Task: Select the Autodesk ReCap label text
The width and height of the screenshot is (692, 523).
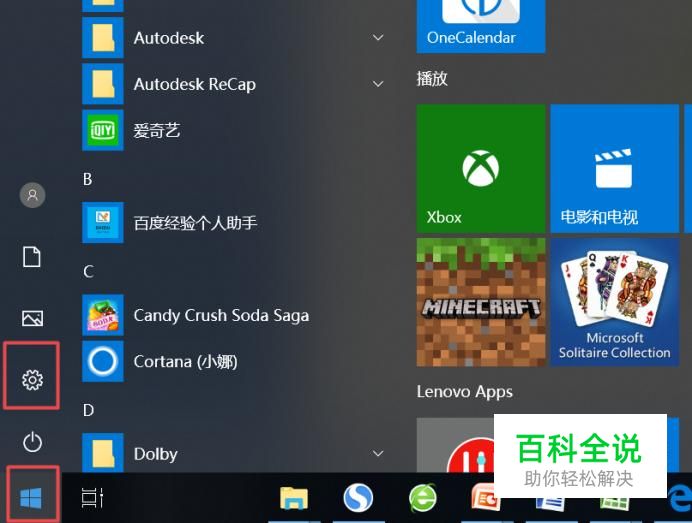Action: point(195,84)
